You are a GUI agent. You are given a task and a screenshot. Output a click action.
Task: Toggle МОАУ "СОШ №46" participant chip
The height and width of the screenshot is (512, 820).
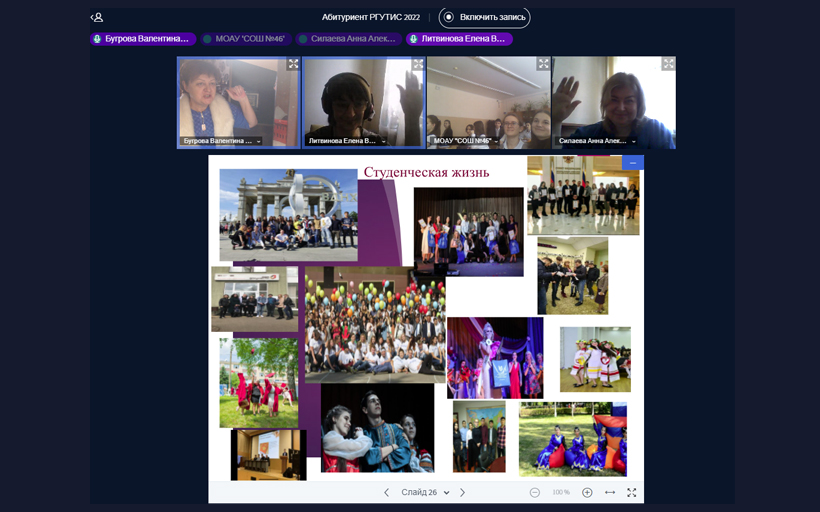246,39
